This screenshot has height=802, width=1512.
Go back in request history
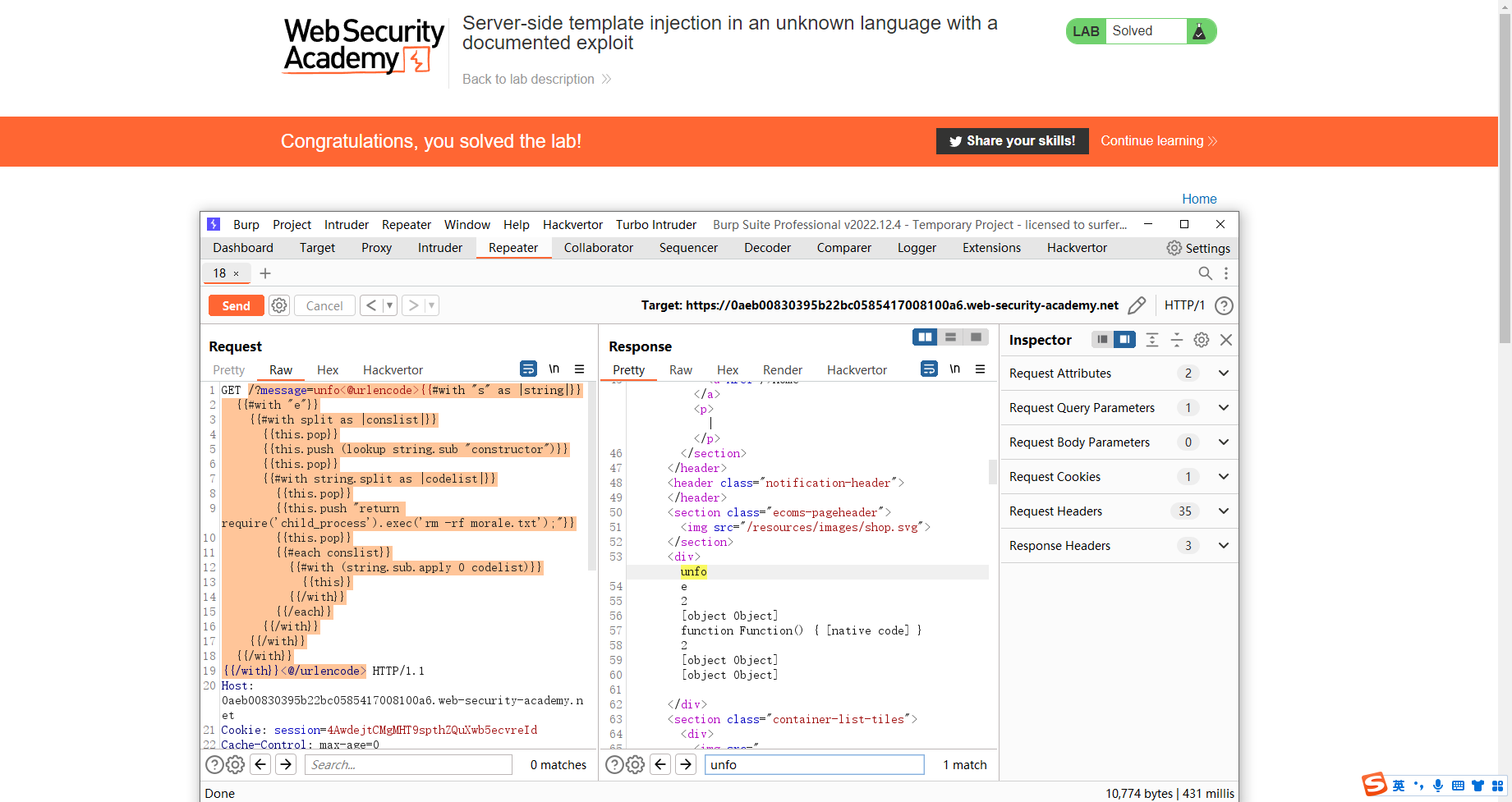tap(371, 305)
